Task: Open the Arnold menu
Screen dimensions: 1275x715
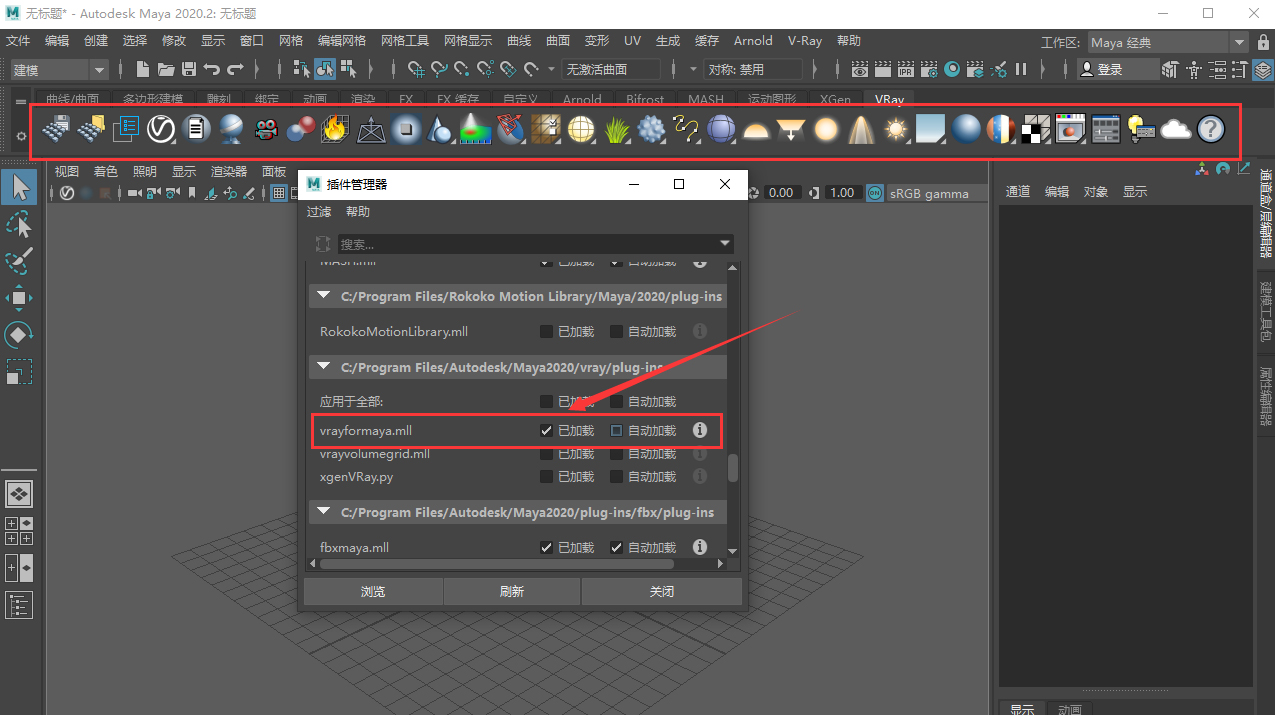Action: pyautogui.click(x=753, y=41)
